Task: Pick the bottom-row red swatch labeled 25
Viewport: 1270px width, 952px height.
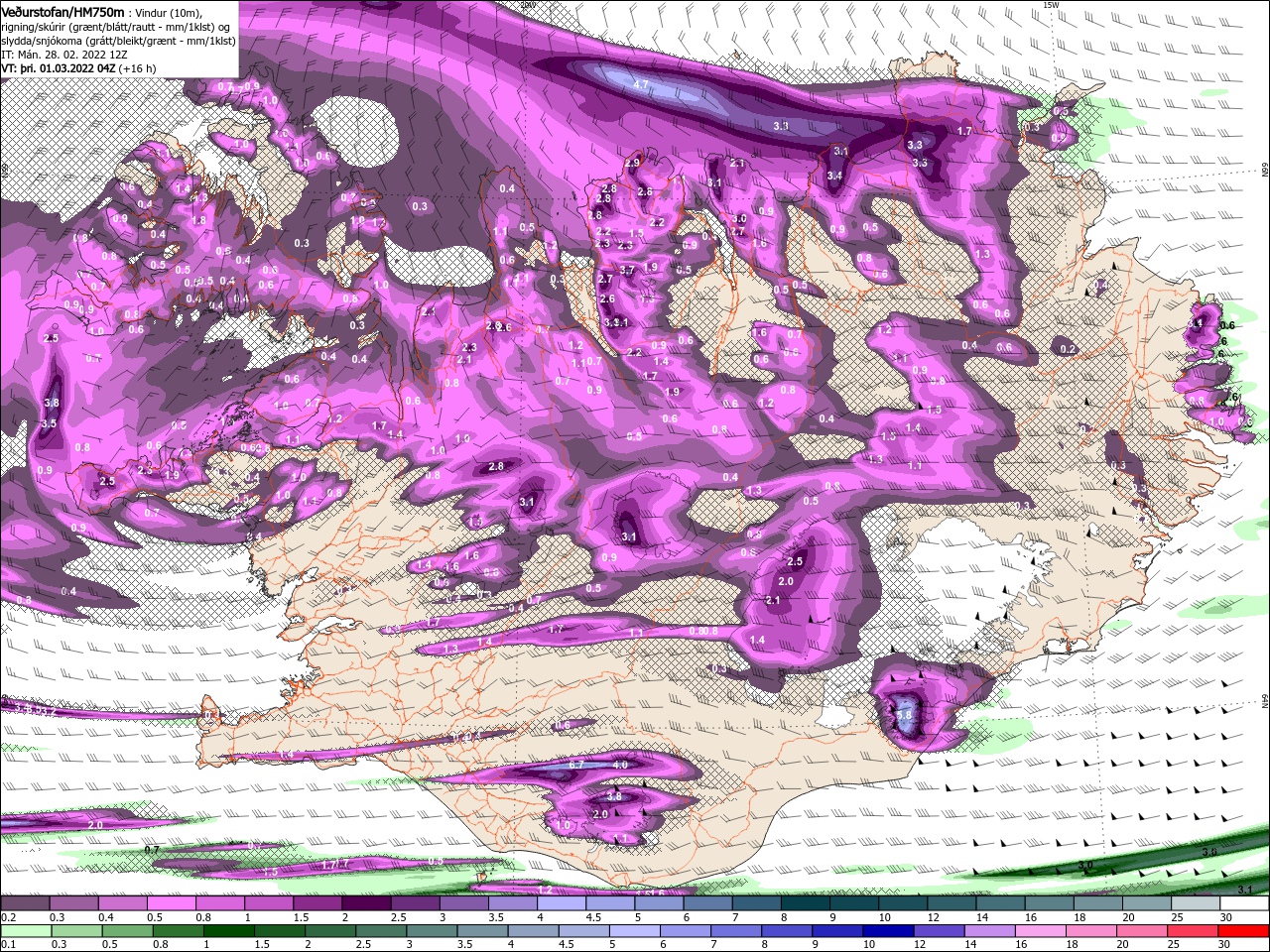Action: (1194, 931)
